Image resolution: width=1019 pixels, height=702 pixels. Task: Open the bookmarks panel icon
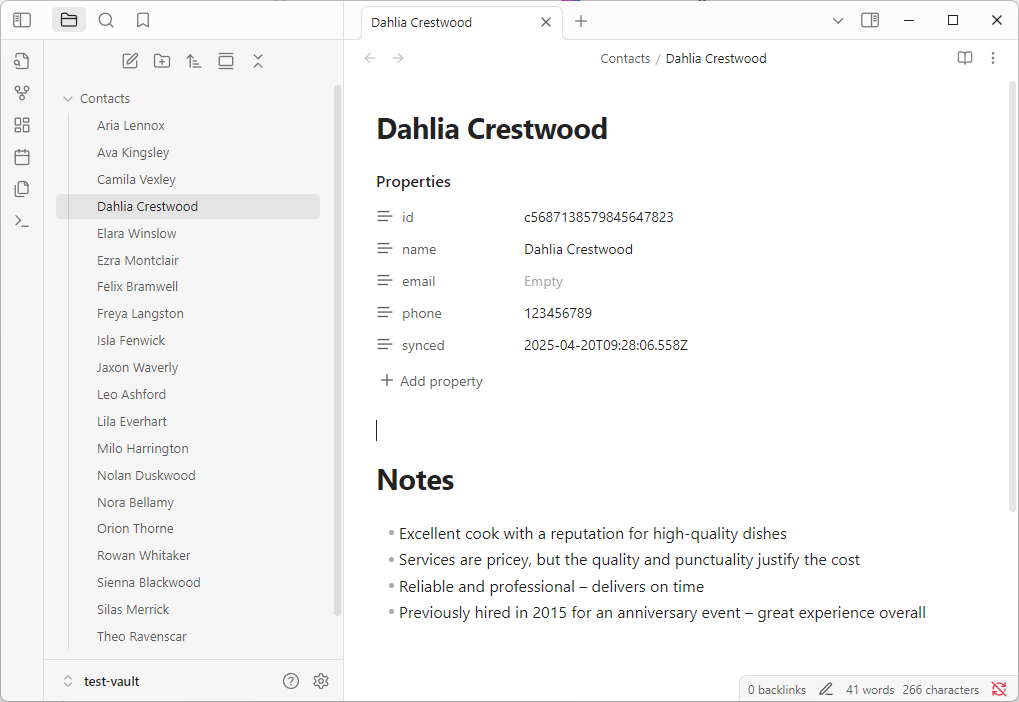tap(143, 20)
